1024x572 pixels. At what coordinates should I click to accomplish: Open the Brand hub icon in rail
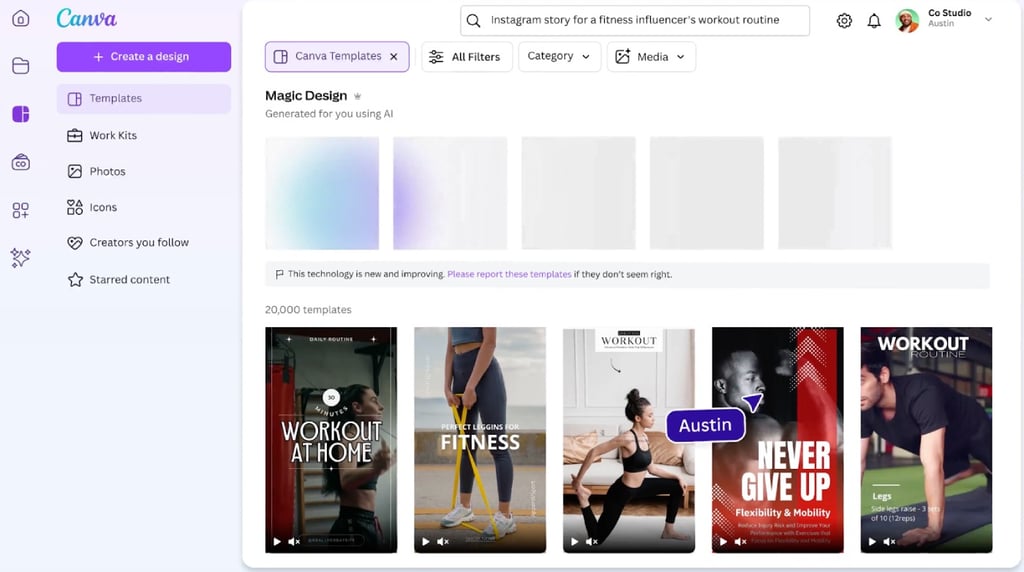[x=20, y=162]
